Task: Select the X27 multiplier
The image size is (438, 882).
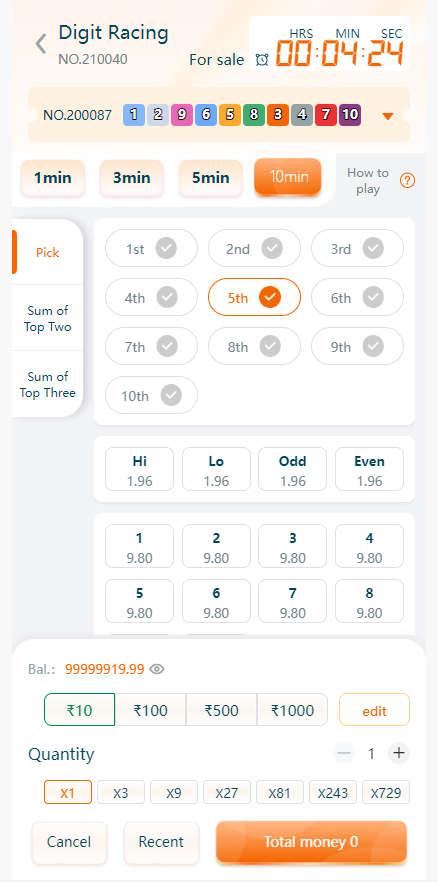Action: click(x=227, y=793)
